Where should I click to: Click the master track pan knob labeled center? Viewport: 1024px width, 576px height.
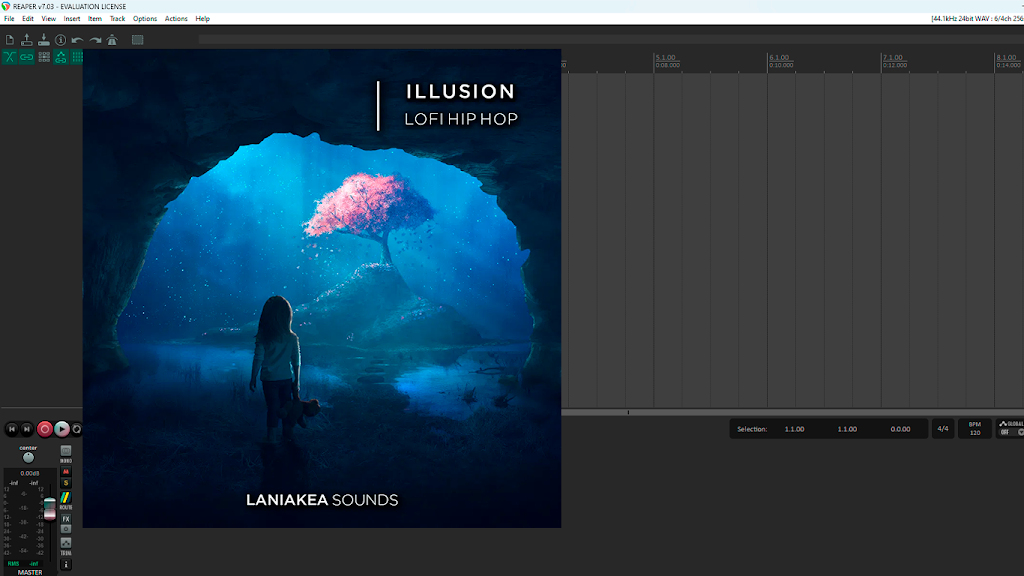tap(28, 457)
